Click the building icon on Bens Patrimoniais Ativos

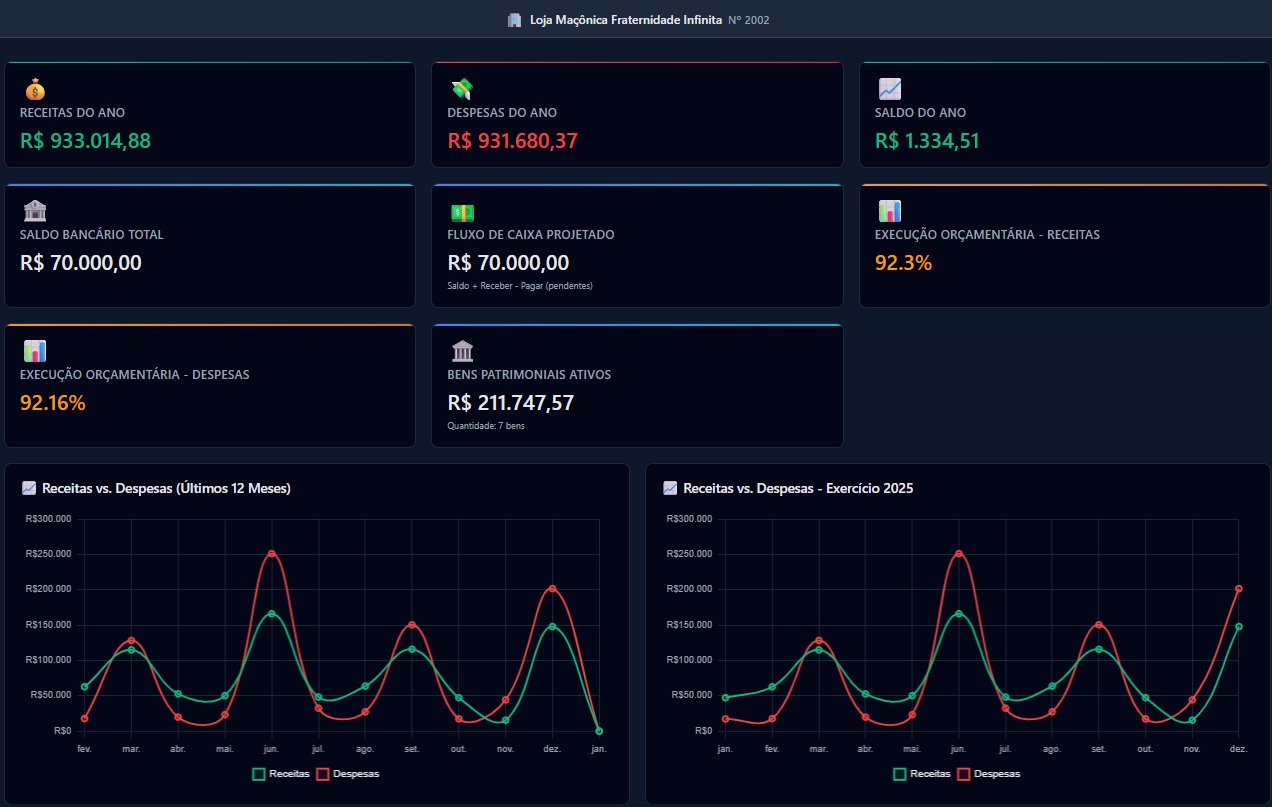coord(462,350)
